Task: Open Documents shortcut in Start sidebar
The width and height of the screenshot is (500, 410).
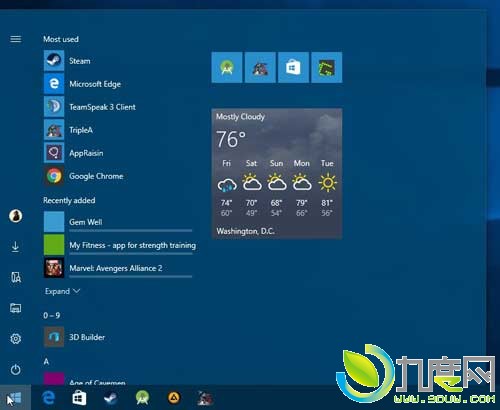Action: (16, 277)
